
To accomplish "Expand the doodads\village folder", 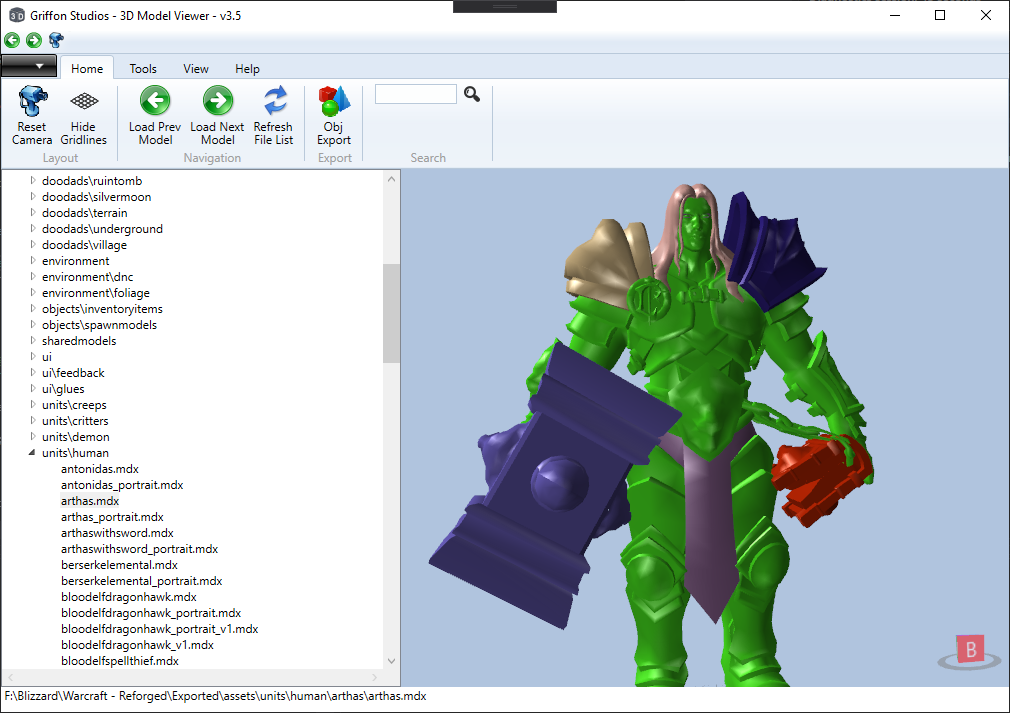I will [33, 245].
